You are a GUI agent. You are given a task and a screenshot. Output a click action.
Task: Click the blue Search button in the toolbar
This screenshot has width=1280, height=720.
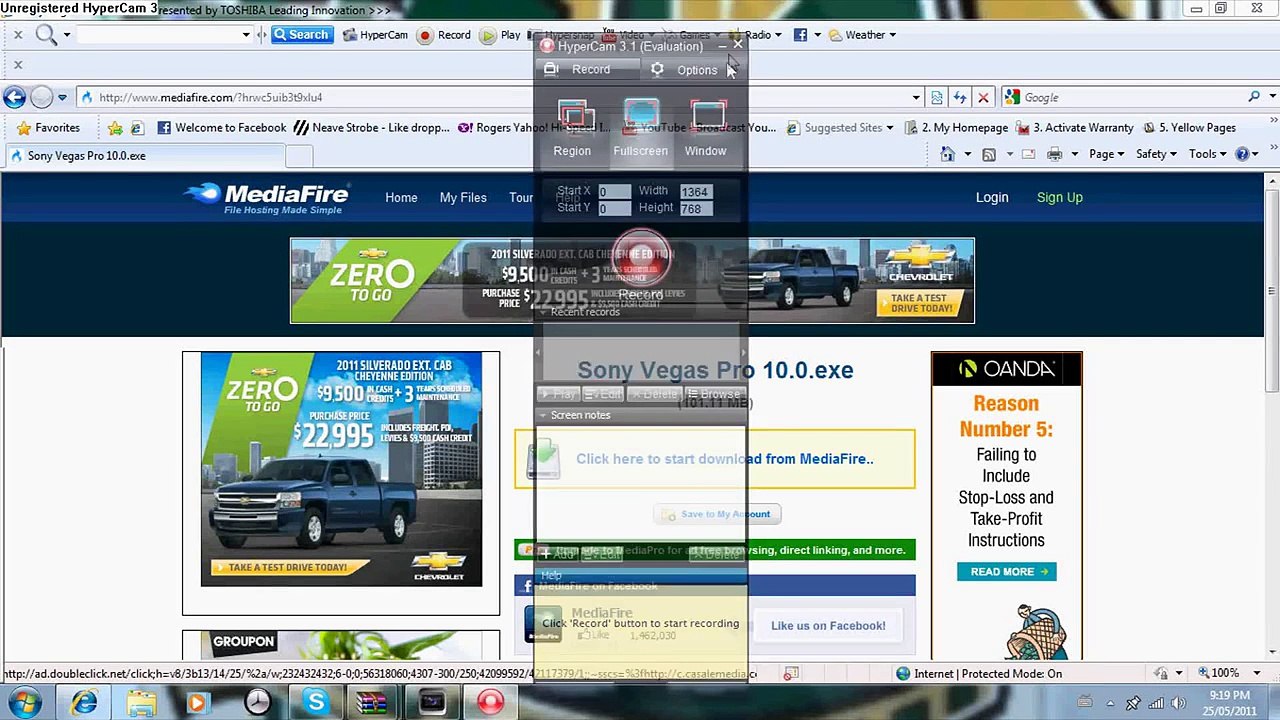tap(301, 35)
